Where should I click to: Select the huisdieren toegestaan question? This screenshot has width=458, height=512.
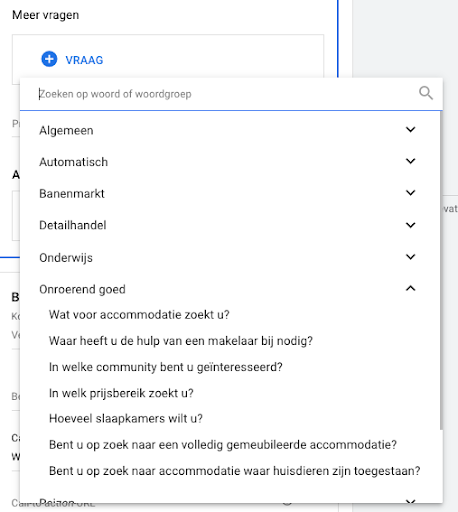coord(234,471)
